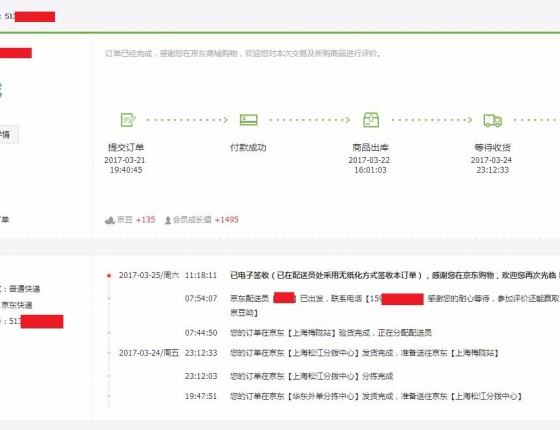Image resolution: width=560 pixels, height=430 pixels.
Task: Click the 付款成功 step label
Action: 248,148
